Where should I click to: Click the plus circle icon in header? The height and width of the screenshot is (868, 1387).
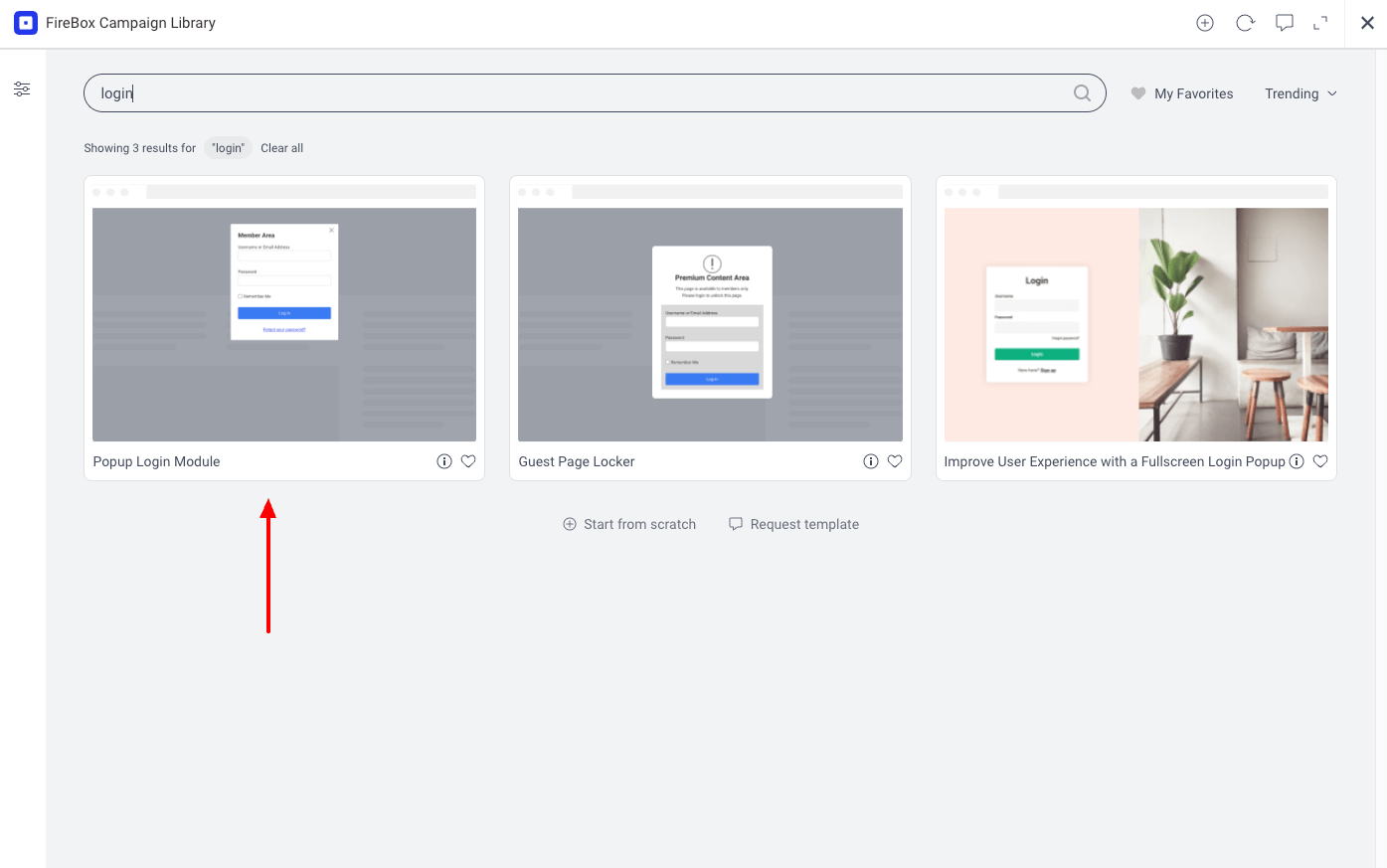pyautogui.click(x=1205, y=23)
